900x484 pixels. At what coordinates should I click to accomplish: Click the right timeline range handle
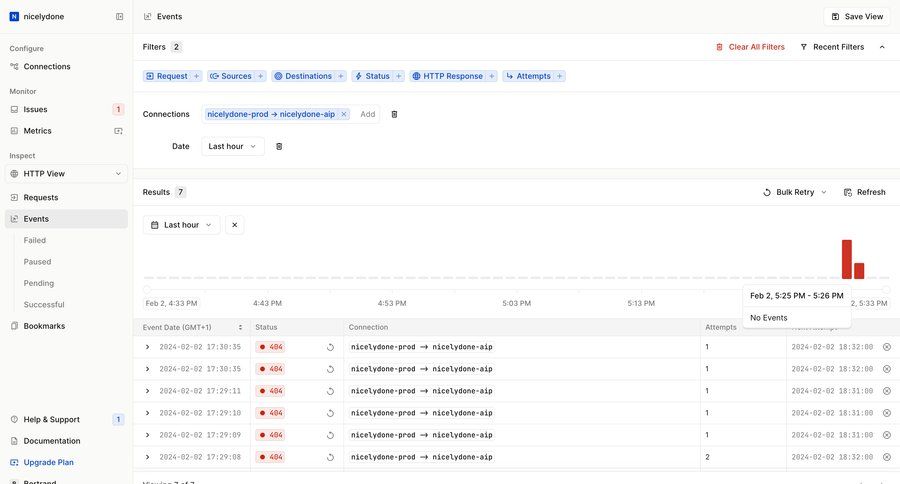coord(886,289)
